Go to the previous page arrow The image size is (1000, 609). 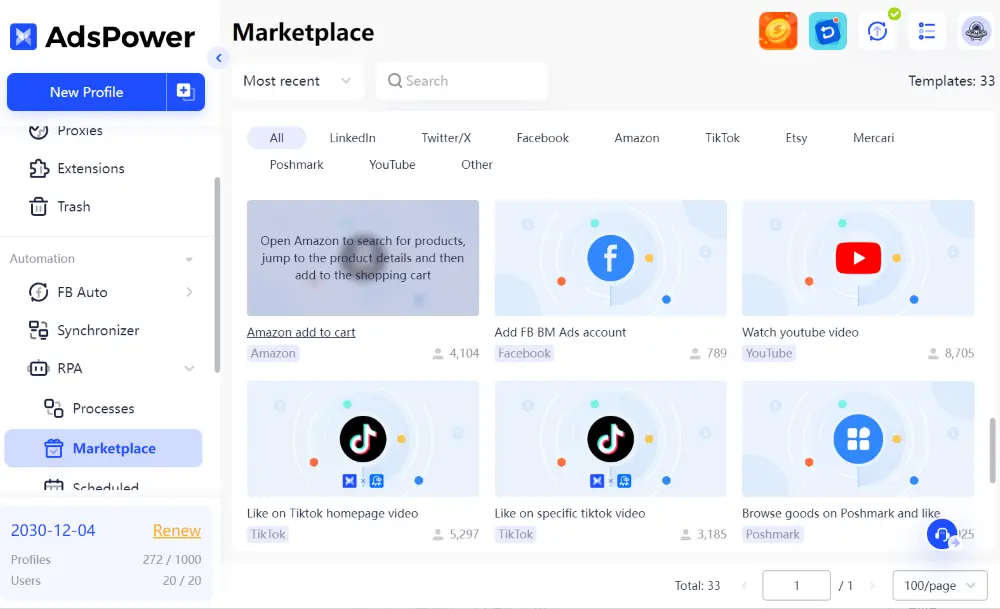click(744, 585)
